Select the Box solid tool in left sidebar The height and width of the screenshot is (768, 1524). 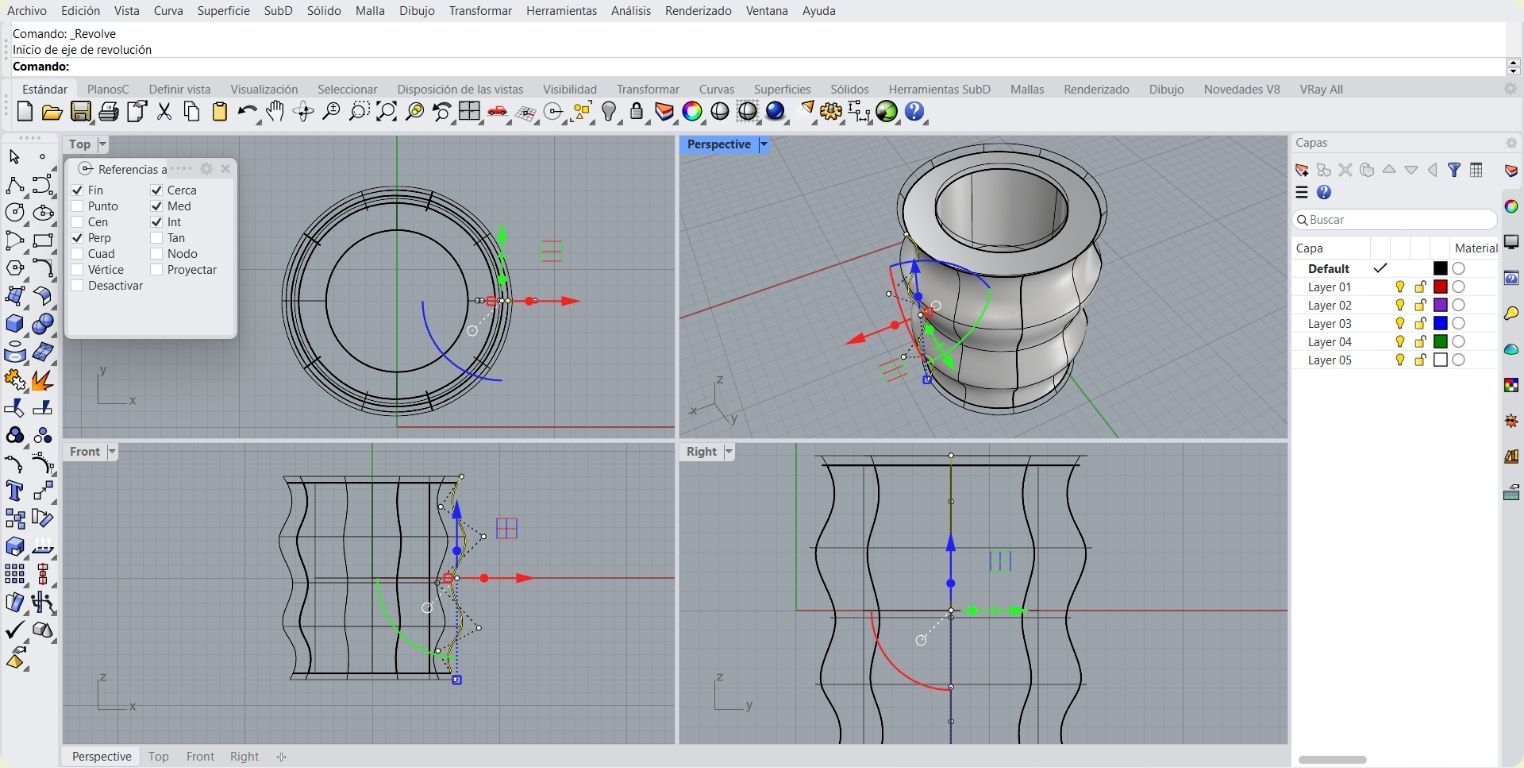coord(14,324)
